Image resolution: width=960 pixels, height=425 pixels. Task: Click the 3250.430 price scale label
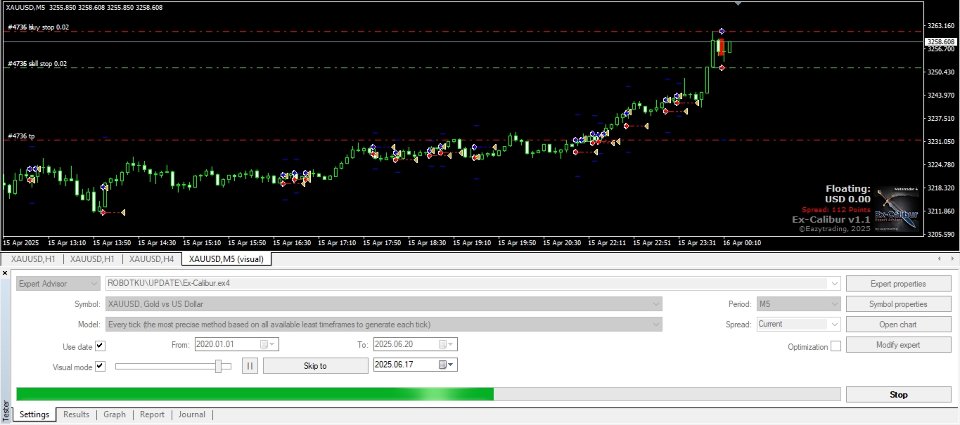(x=942, y=72)
